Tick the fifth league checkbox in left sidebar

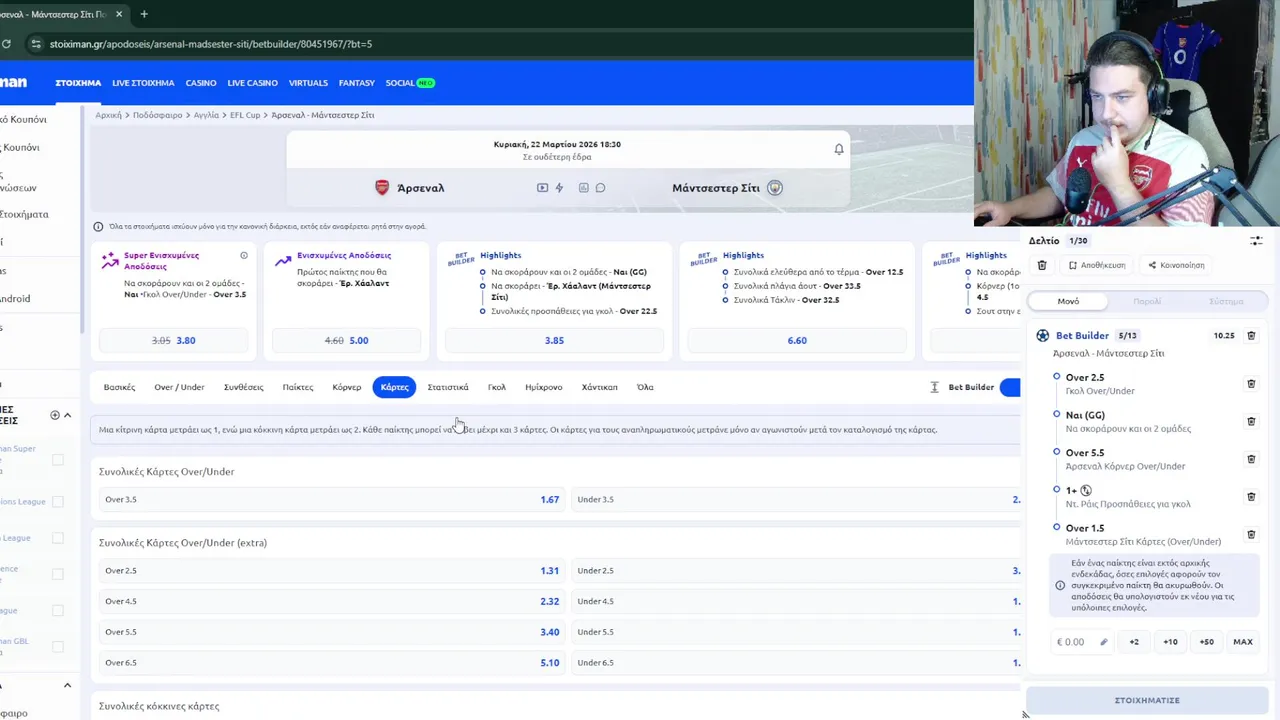[58, 610]
